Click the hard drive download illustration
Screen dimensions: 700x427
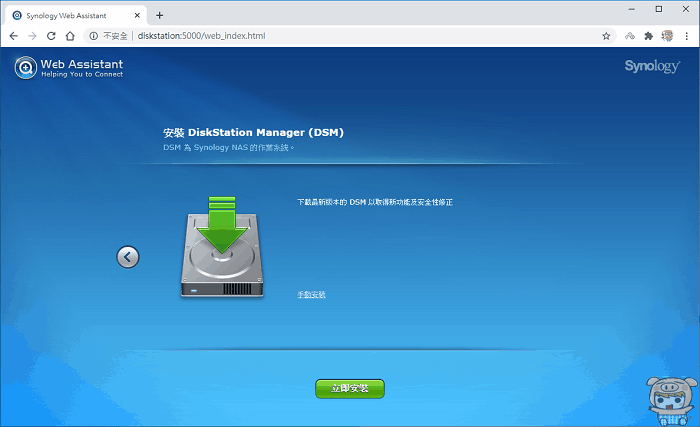point(222,247)
